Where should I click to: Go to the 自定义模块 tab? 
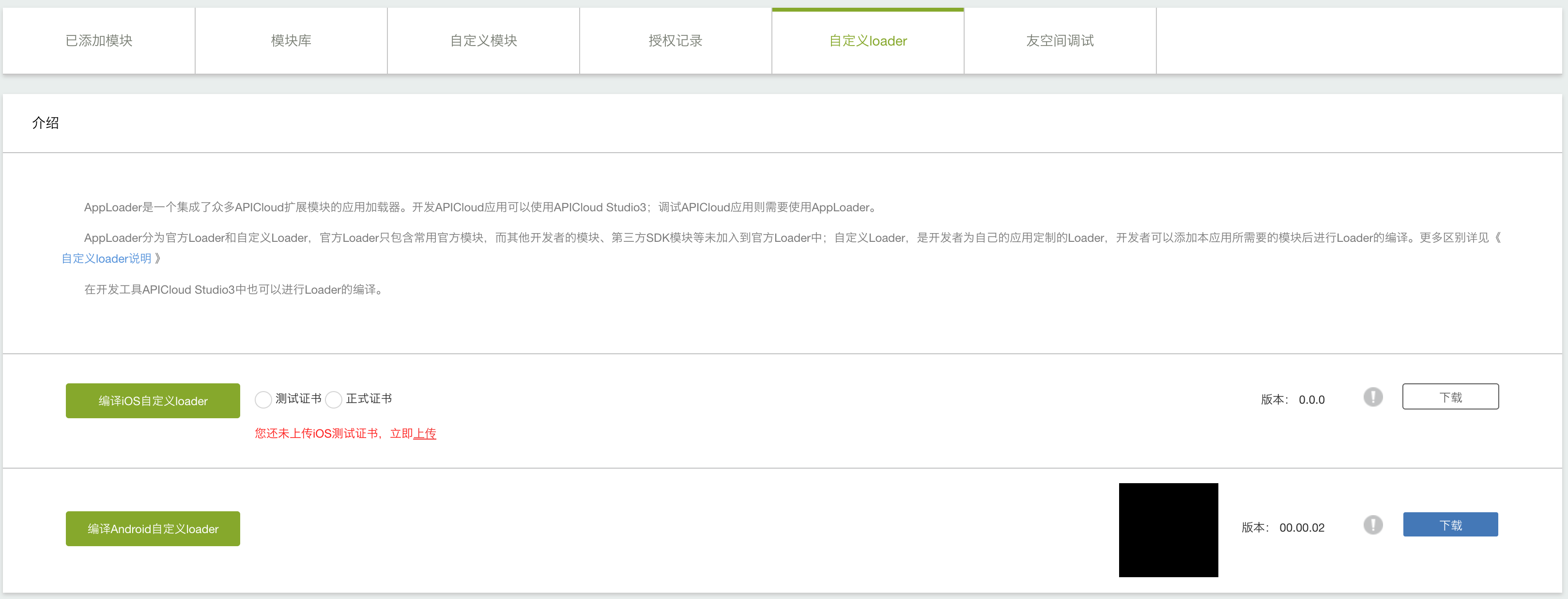483,41
